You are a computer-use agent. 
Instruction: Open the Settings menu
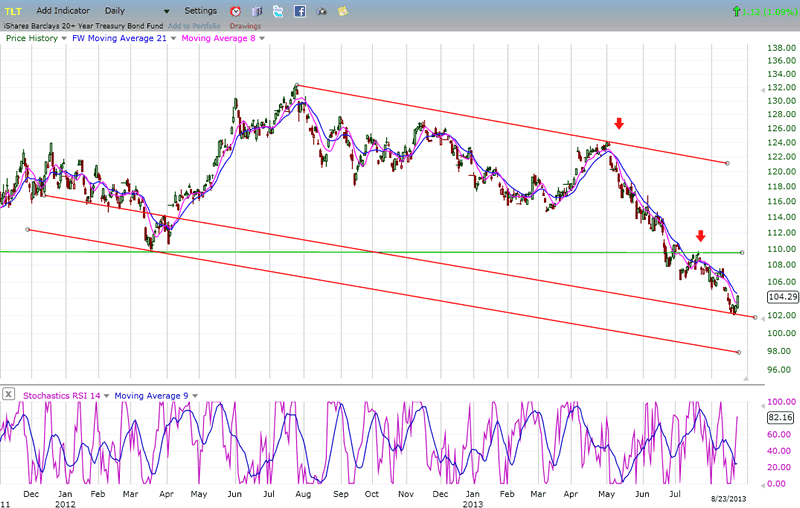(200, 11)
